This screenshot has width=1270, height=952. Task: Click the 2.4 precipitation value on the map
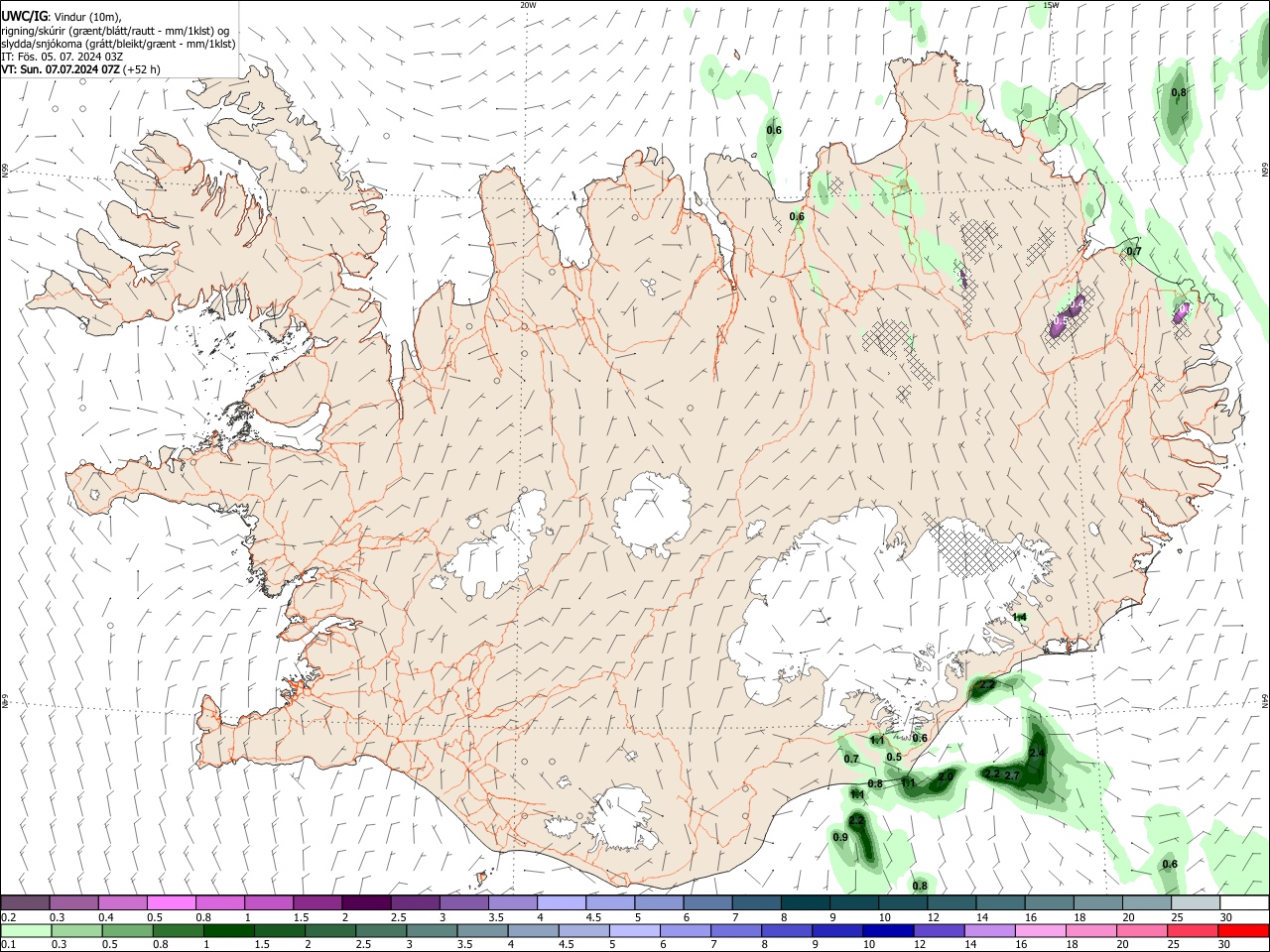(1037, 754)
